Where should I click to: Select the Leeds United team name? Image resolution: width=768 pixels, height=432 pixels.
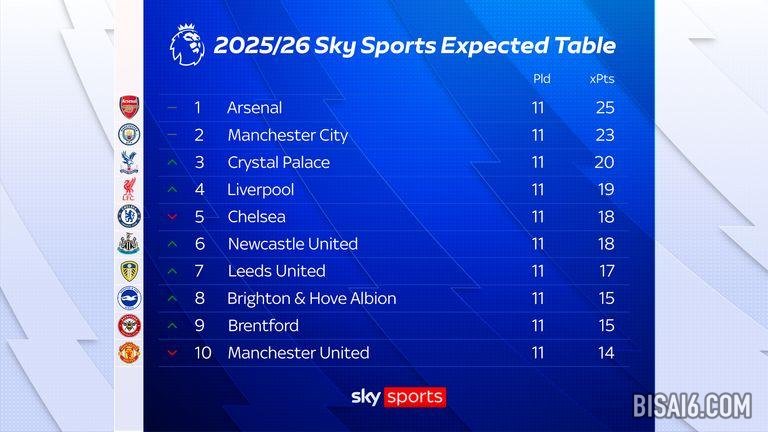(x=276, y=271)
